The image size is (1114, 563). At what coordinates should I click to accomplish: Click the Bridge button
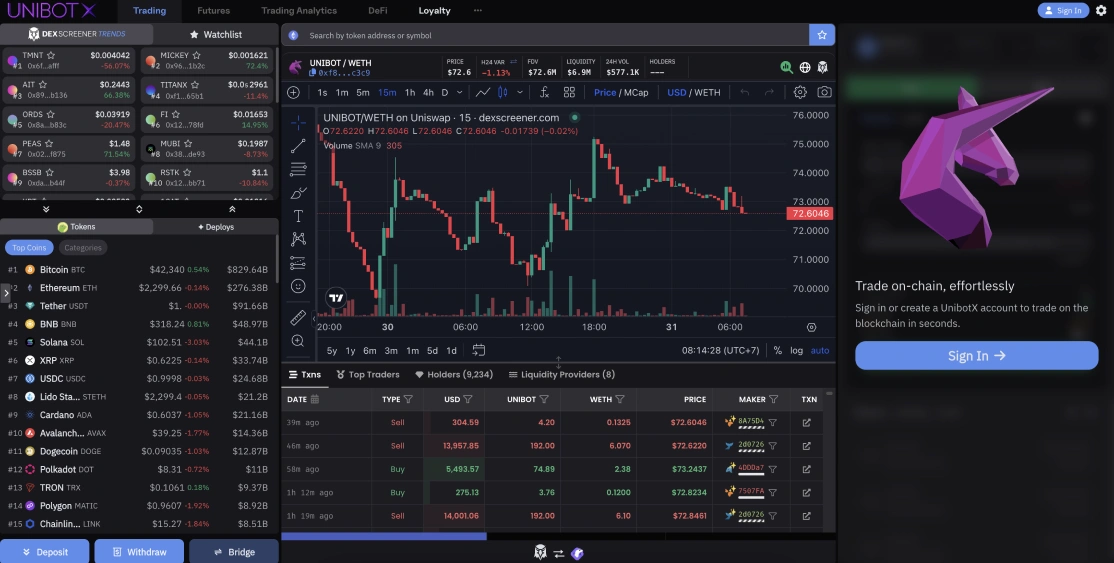[234, 552]
